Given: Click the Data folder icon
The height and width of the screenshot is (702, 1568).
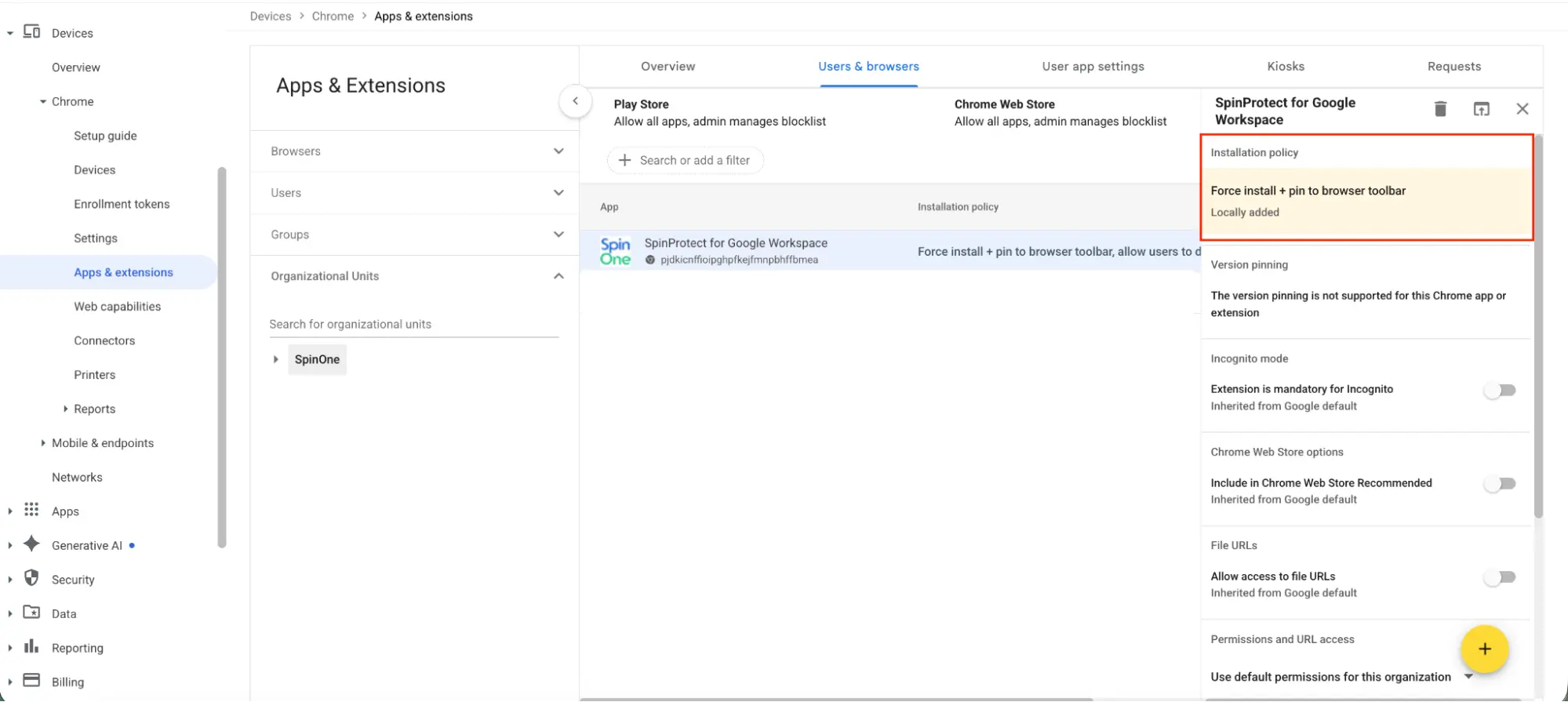Looking at the screenshot, I should coord(31,613).
